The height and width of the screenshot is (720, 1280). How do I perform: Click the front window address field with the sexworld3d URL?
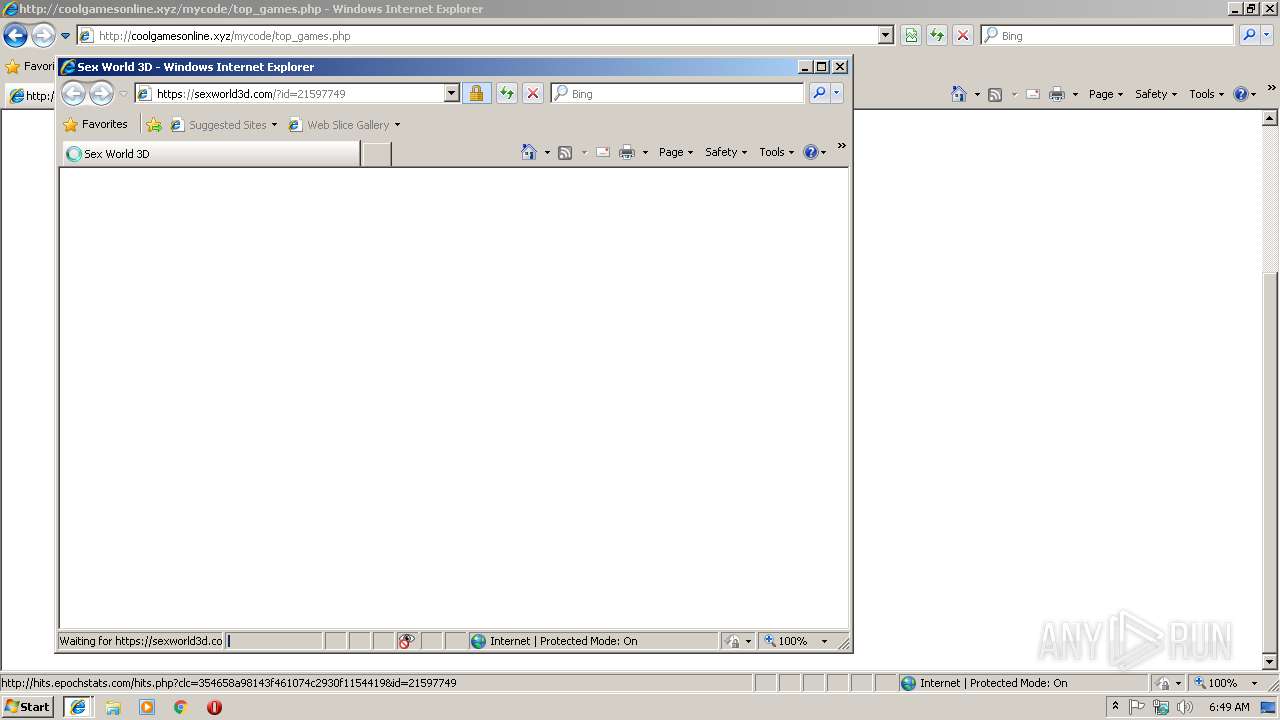point(297,93)
